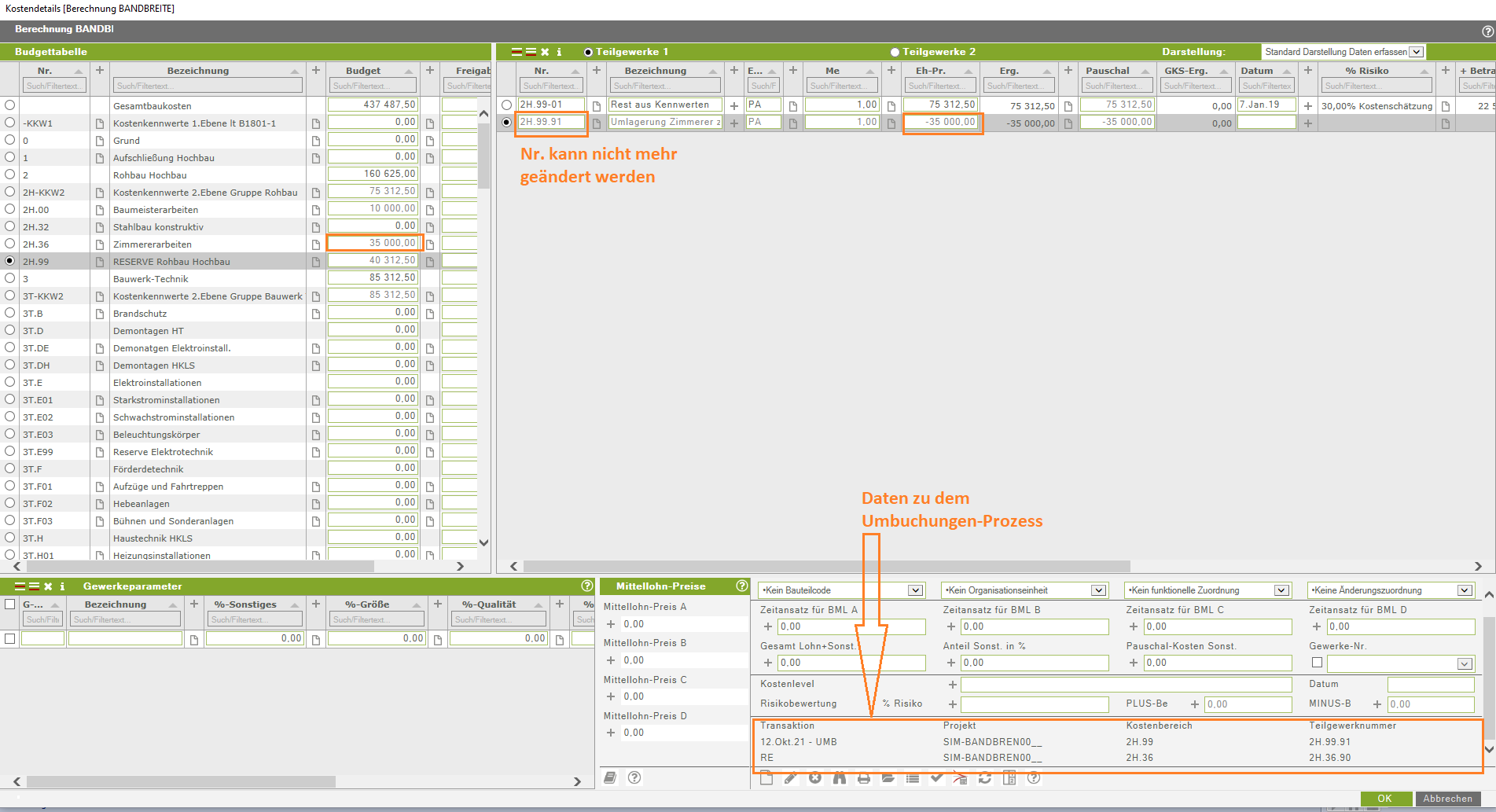Viewport: 1496px width, 812px height.
Task: Click the info 'i' icon in Teilgewerke header
Action: tap(559, 52)
